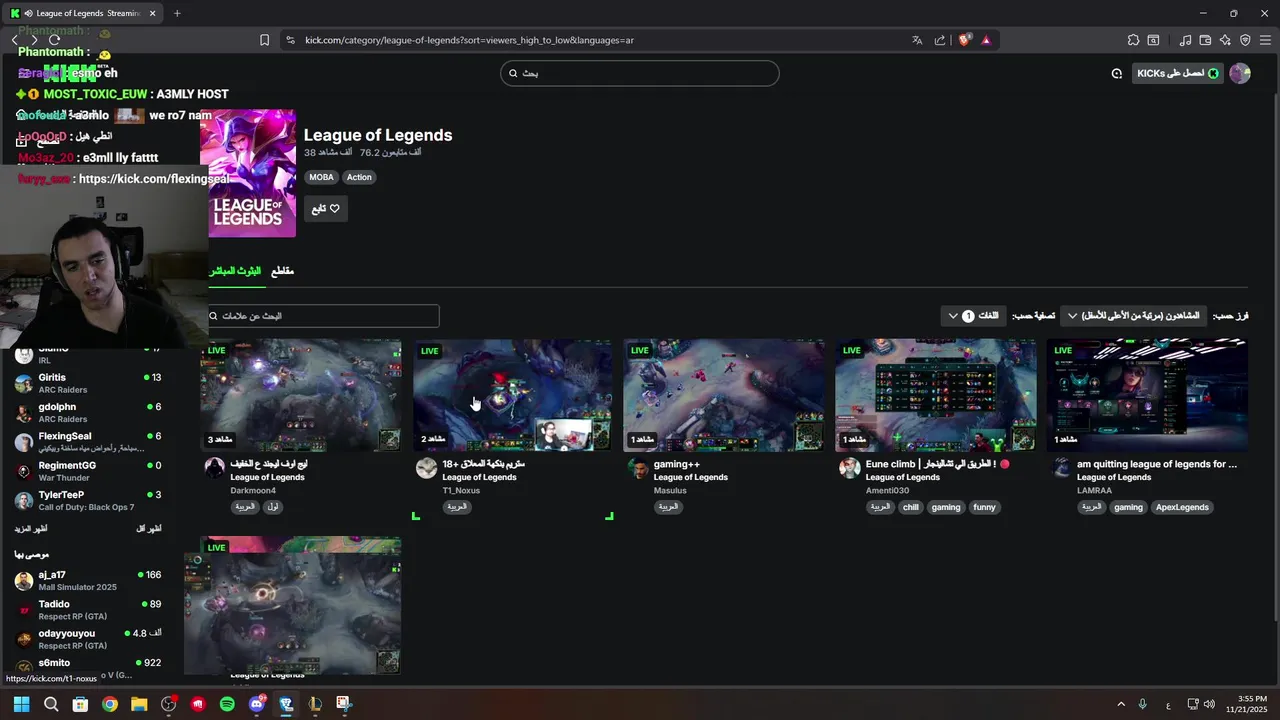Click the funny tag under Amenti030's stream
The image size is (1280, 720).
[x=985, y=507]
